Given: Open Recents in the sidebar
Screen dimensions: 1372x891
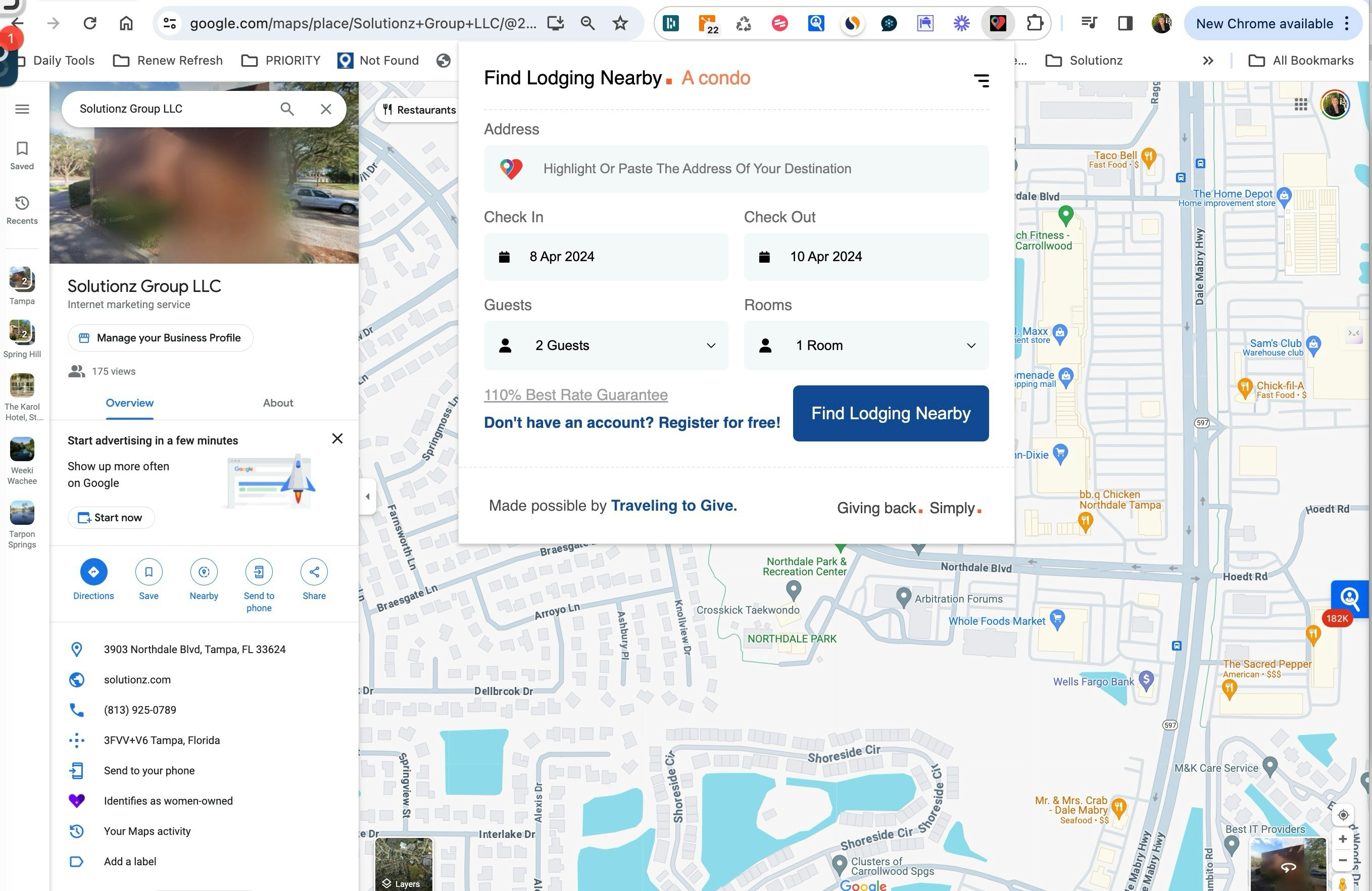Looking at the screenshot, I should [22, 210].
